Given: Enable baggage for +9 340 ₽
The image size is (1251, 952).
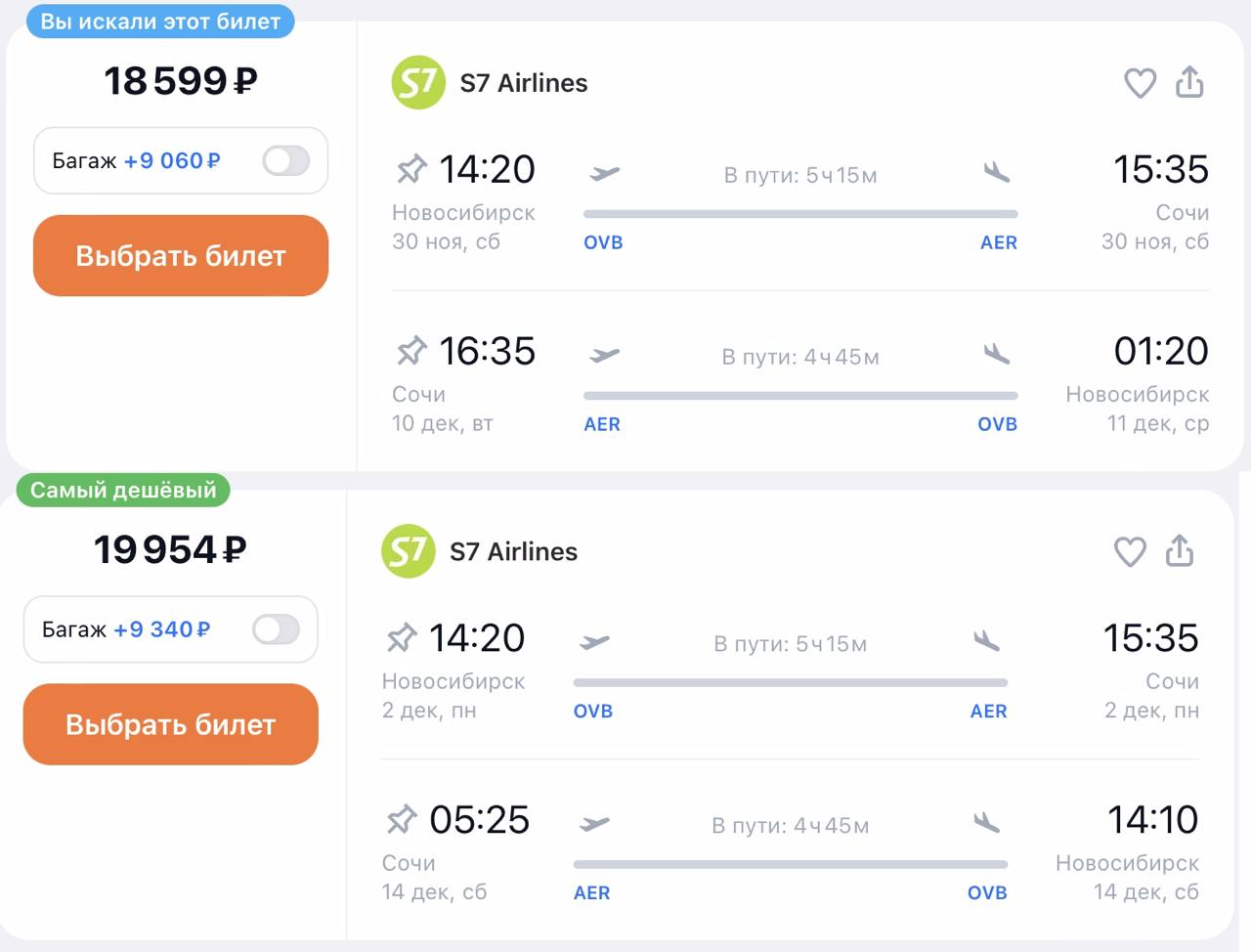Looking at the screenshot, I should (x=276, y=629).
